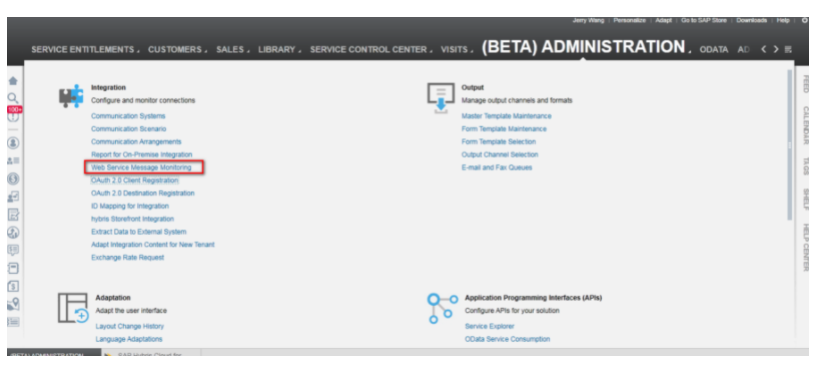Open Language Adaptations link

click(129, 339)
